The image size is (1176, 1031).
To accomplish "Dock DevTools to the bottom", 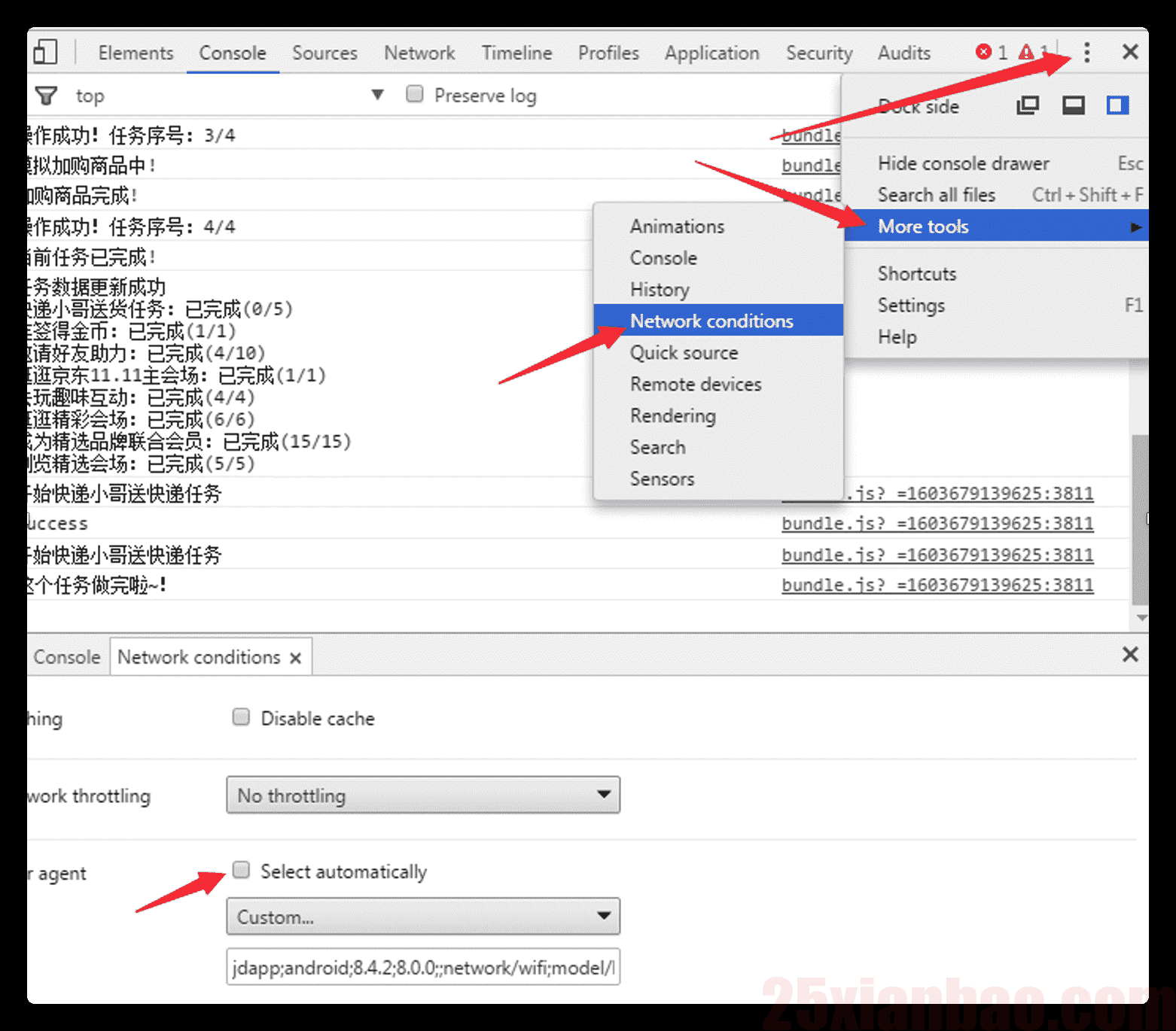I will [1073, 105].
